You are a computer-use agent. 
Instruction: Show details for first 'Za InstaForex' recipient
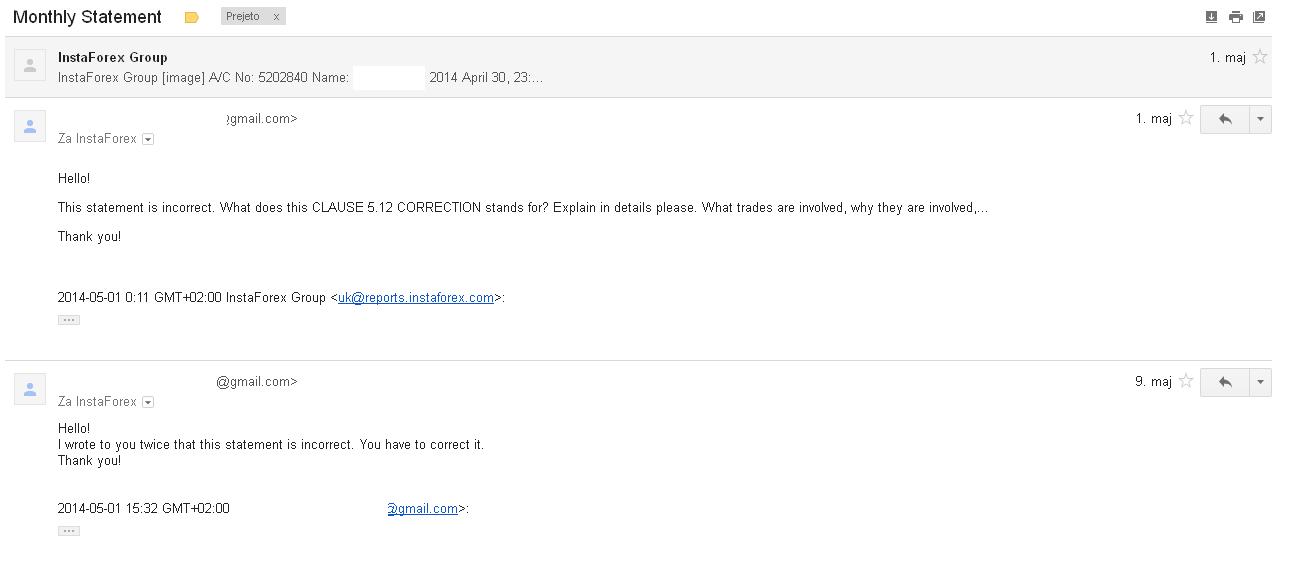(x=148, y=139)
